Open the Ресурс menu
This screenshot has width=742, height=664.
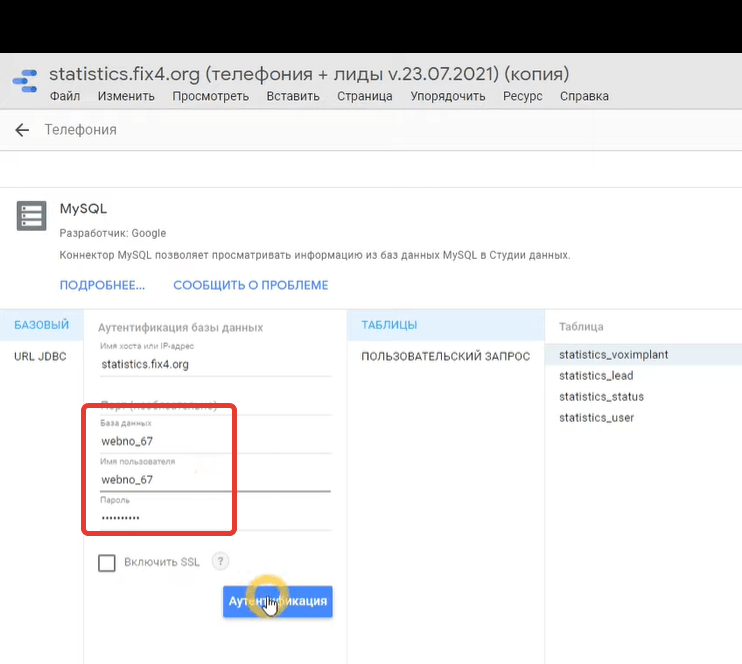coord(522,96)
